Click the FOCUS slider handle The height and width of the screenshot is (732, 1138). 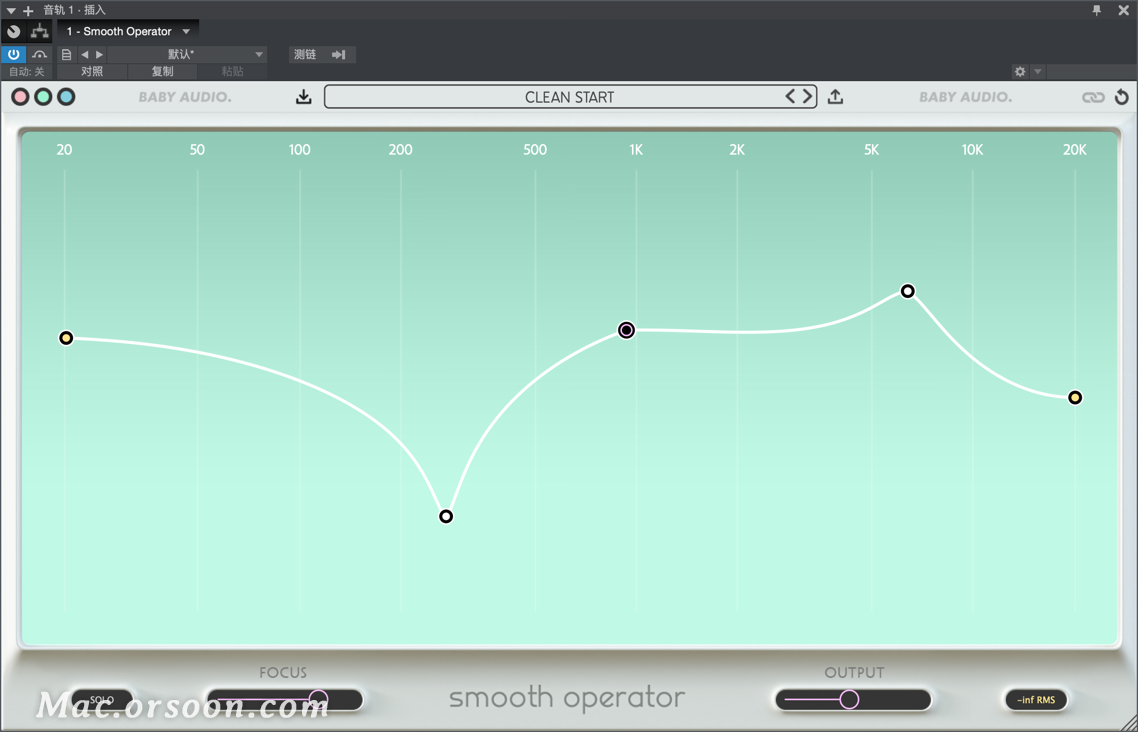click(318, 699)
